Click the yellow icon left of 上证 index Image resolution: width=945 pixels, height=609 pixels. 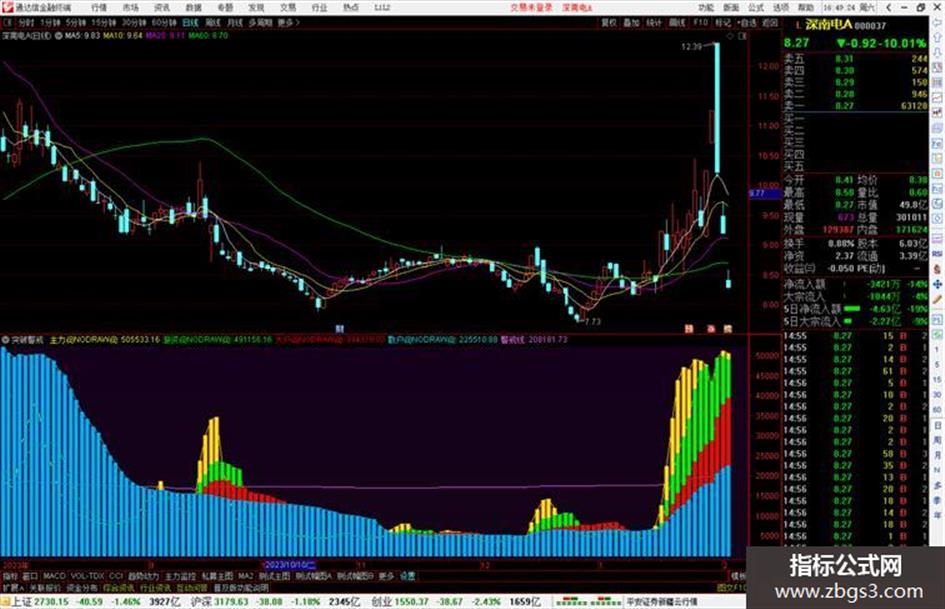(x=5, y=602)
